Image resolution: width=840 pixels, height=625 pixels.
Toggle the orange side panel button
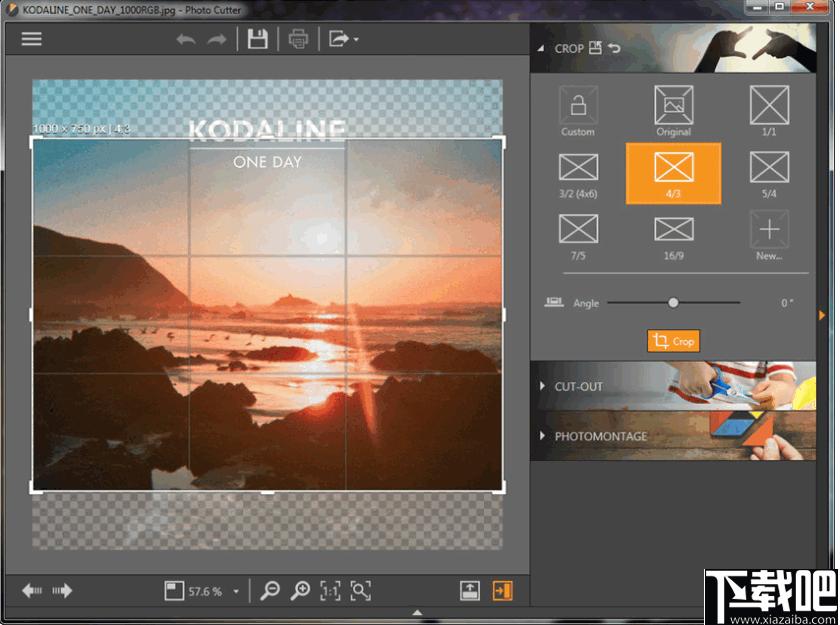click(x=502, y=591)
